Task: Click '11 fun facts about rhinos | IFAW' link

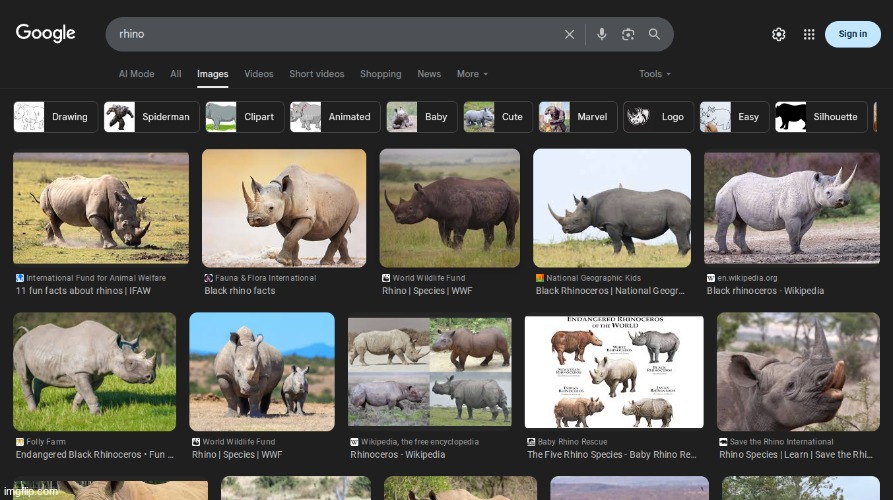Action: coord(83,290)
